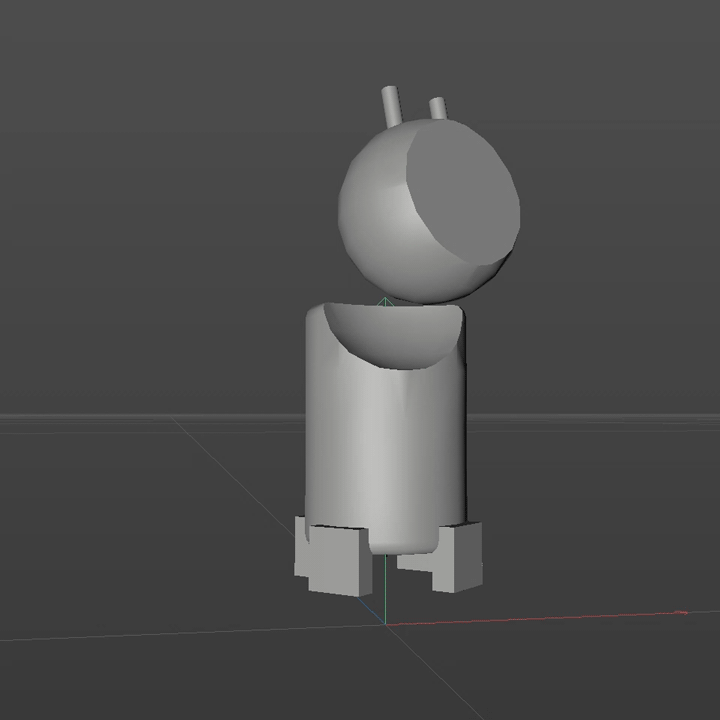Select the shorter right antenna on the head

pos(439,108)
